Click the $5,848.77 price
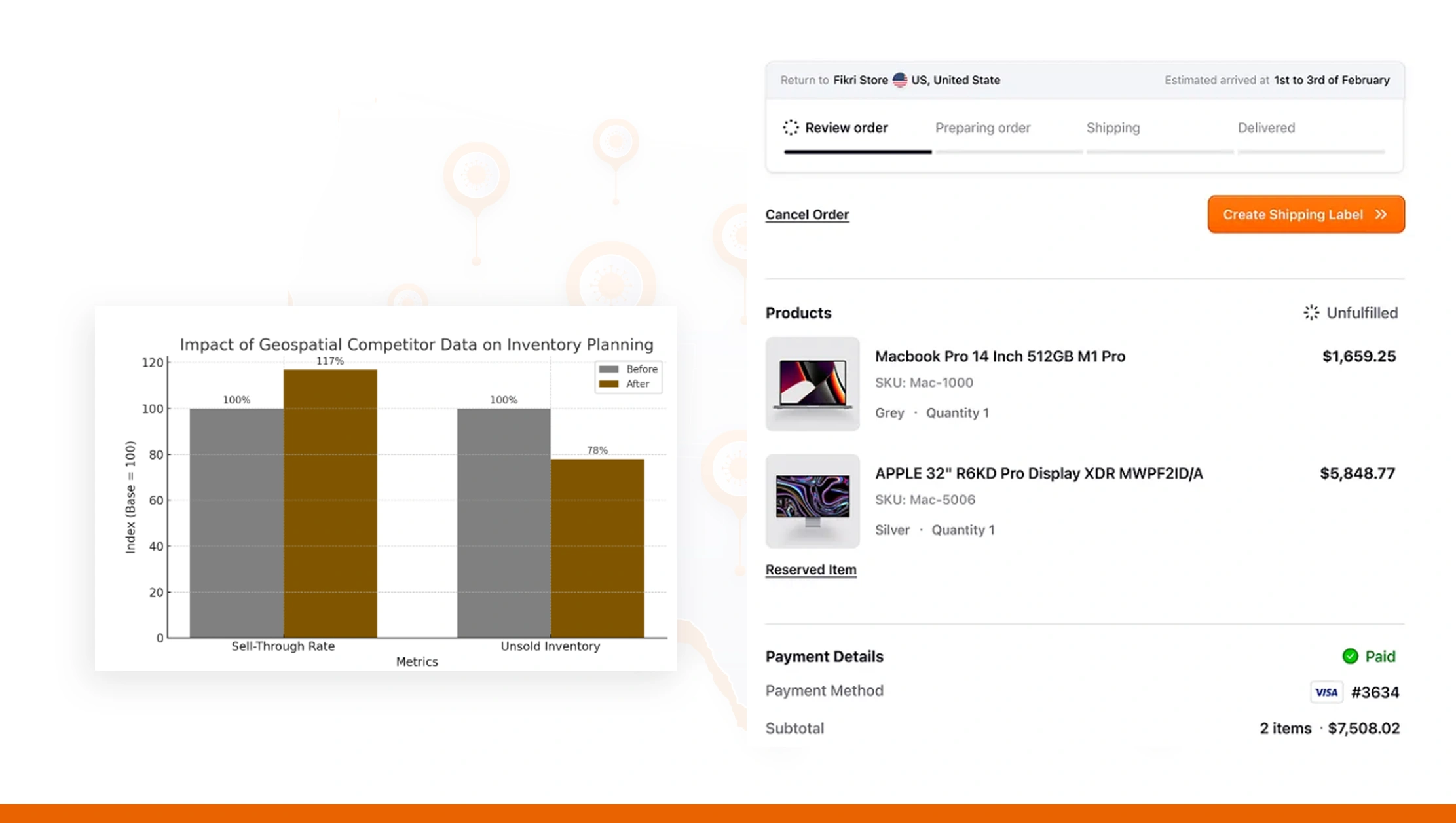1456x823 pixels. click(1358, 473)
